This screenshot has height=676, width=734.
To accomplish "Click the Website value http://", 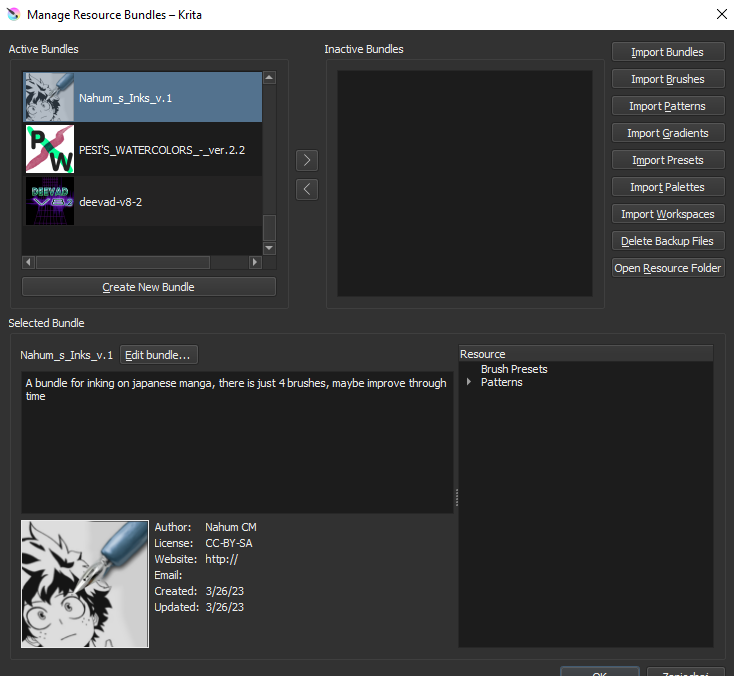I will point(221,559).
